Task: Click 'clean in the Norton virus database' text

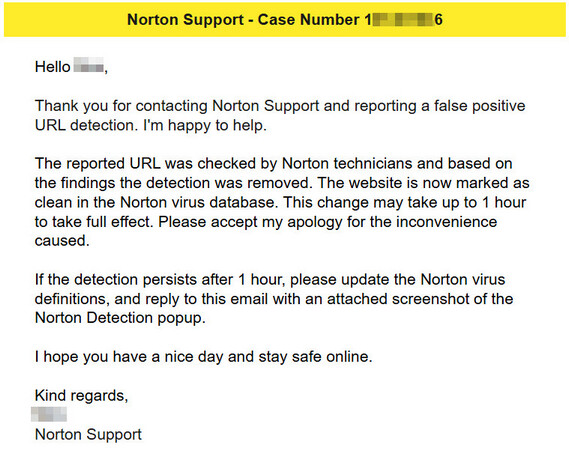Action: coord(155,202)
